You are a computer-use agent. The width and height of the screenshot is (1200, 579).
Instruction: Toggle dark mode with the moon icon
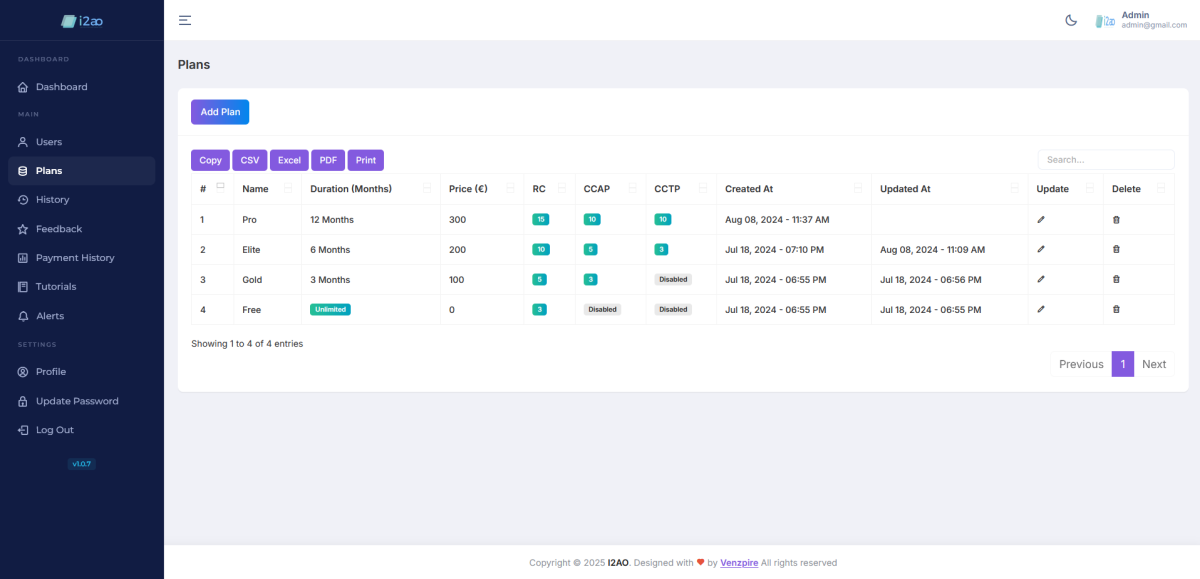pyautogui.click(x=1071, y=20)
